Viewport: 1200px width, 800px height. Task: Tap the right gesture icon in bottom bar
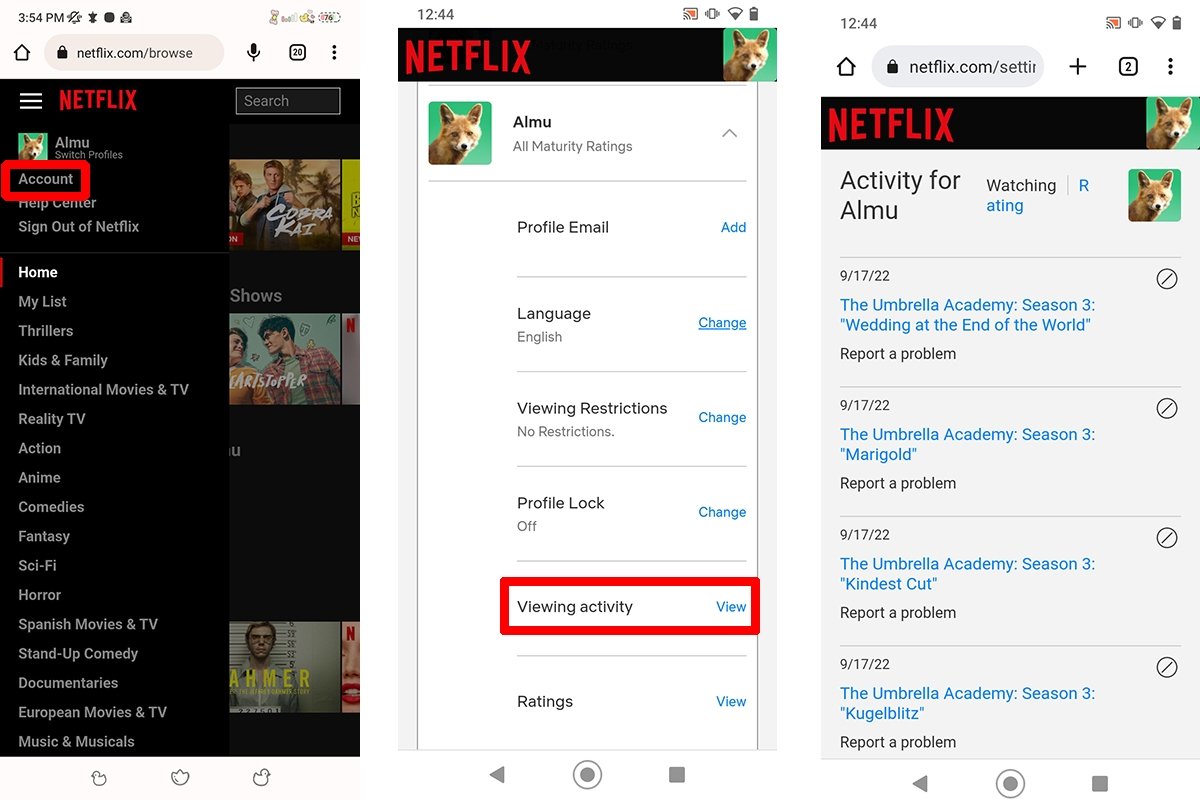(261, 777)
